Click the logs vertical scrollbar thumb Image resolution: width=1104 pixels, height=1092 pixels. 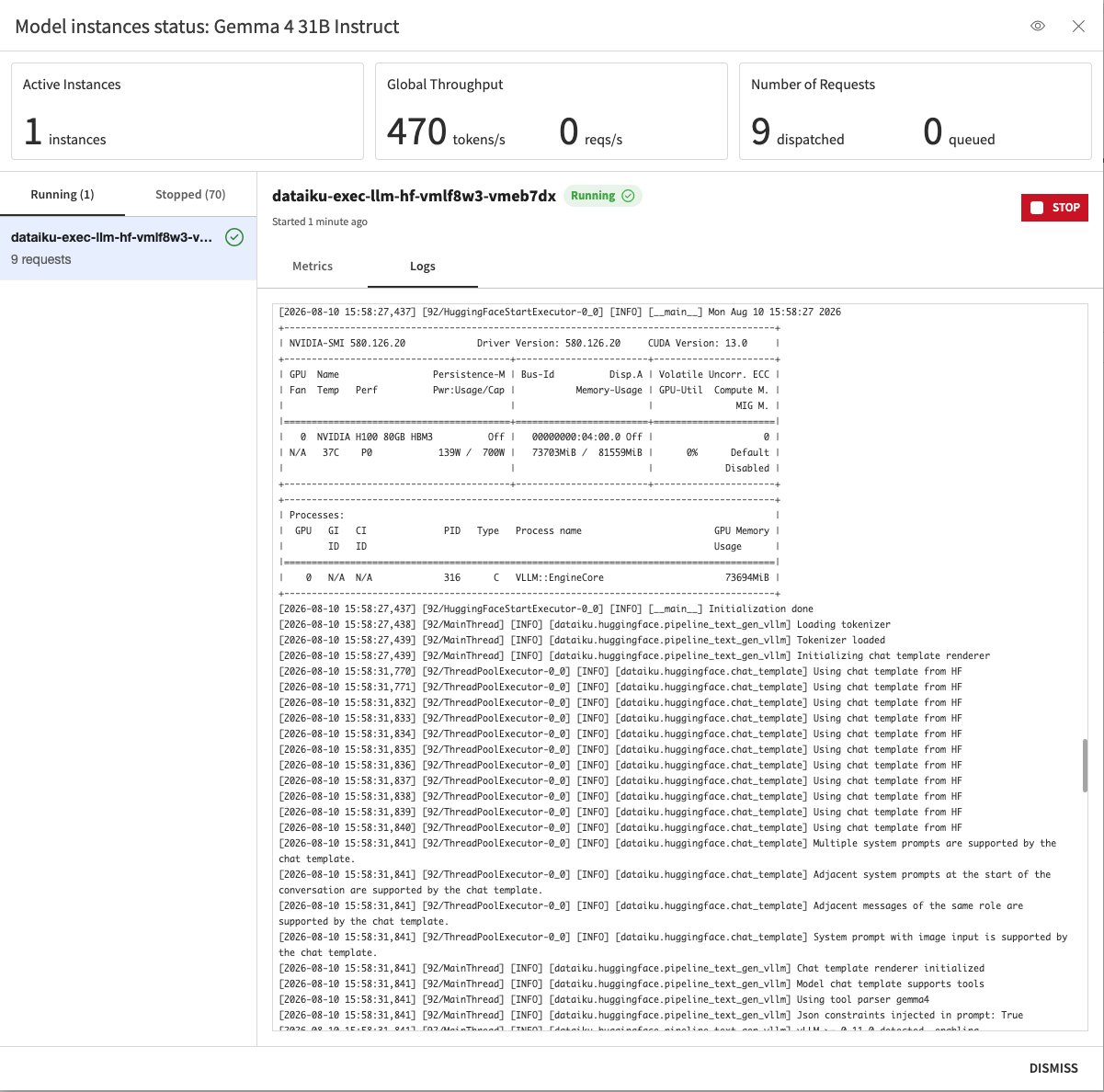pos(1086,765)
